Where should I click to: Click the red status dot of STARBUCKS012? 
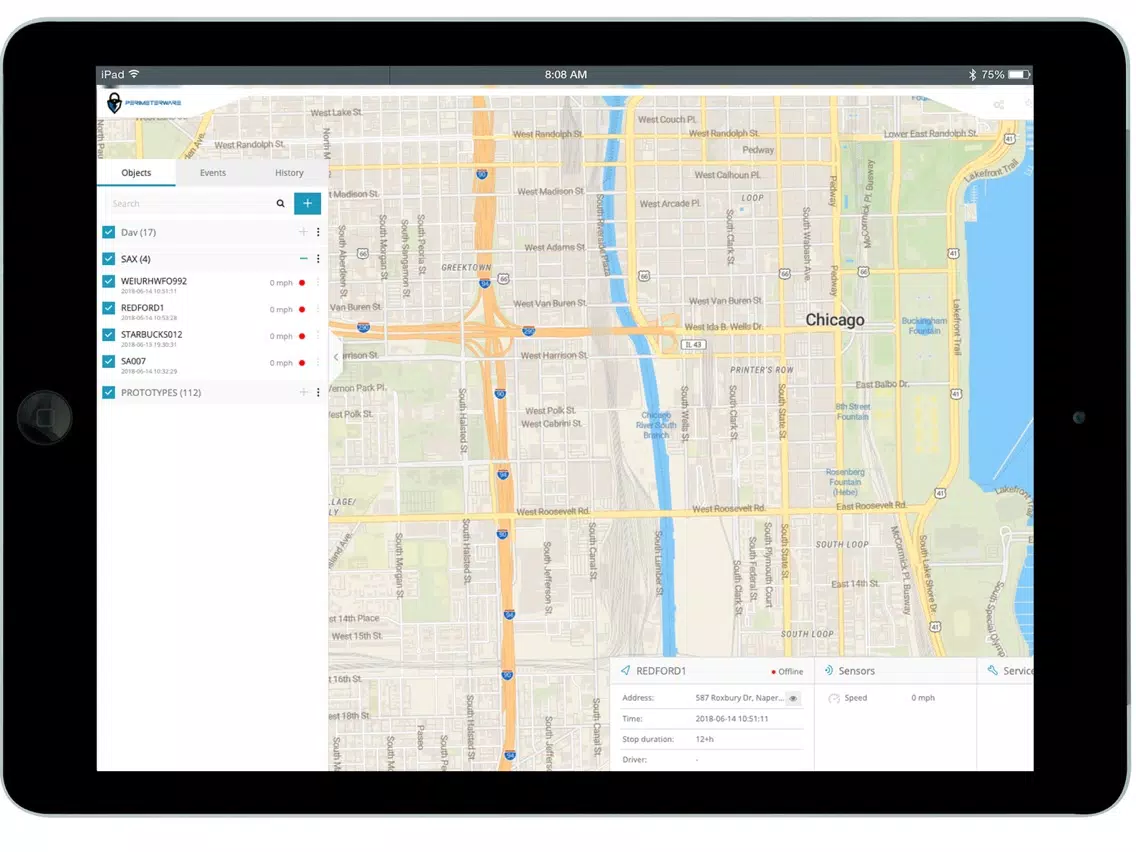[x=302, y=336]
